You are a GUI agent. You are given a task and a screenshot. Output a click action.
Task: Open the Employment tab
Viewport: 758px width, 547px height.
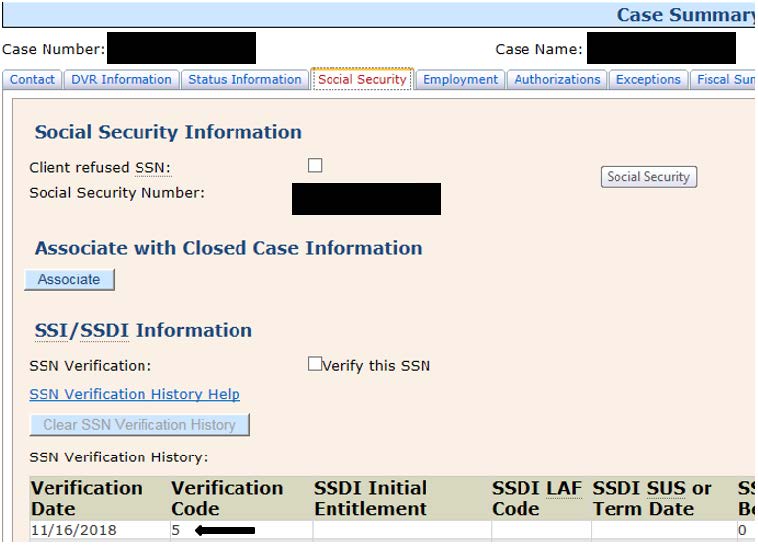pos(460,80)
